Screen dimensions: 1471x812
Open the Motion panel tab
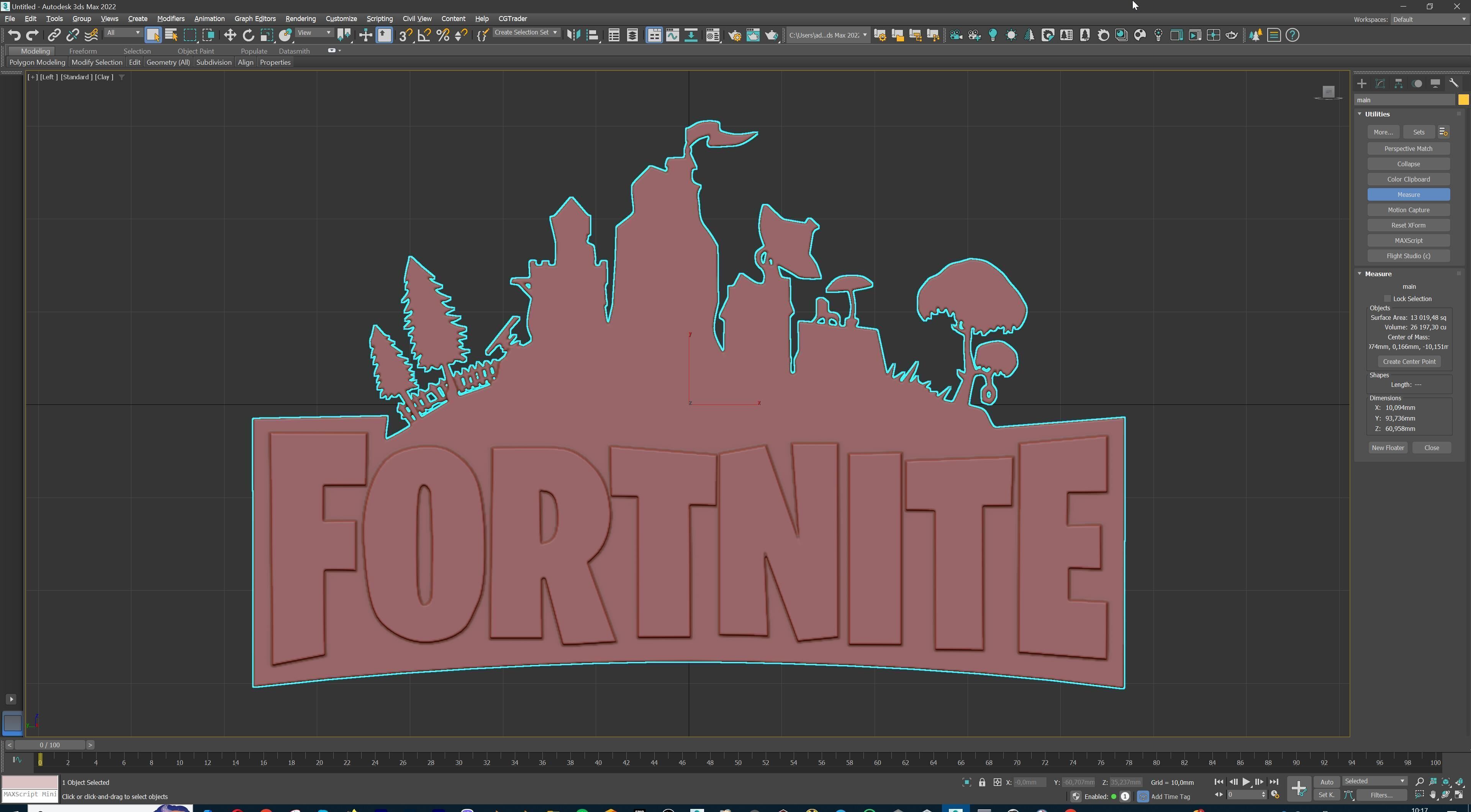click(1417, 83)
